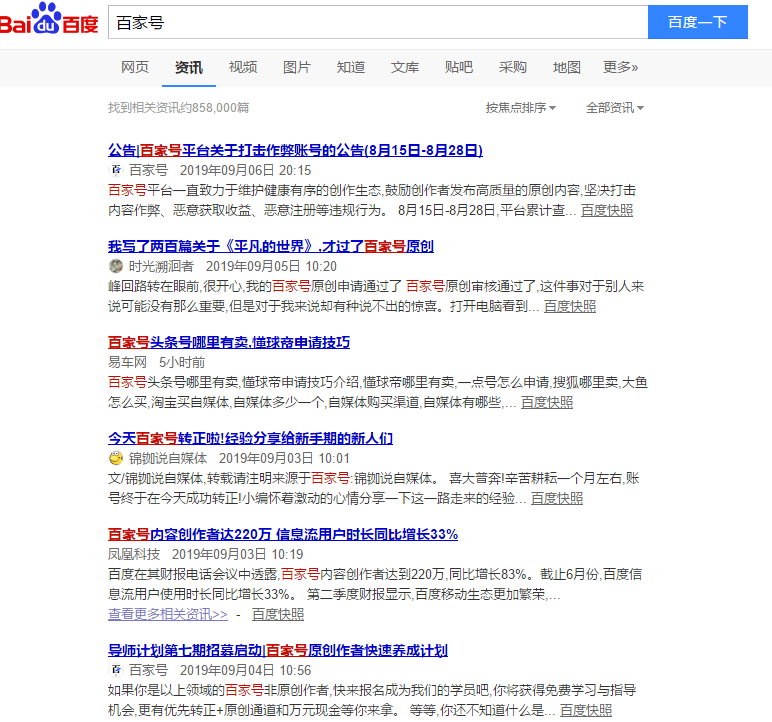This screenshot has width=772, height=722.
Task: Click the 时光溯洄者 author avatar icon
Action: [x=116, y=266]
